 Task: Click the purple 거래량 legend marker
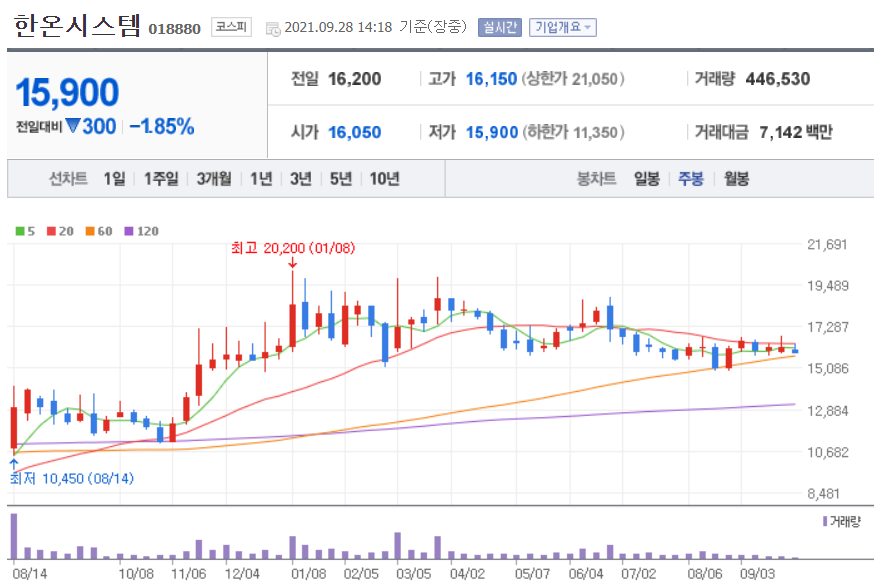pyautogui.click(x=825, y=521)
